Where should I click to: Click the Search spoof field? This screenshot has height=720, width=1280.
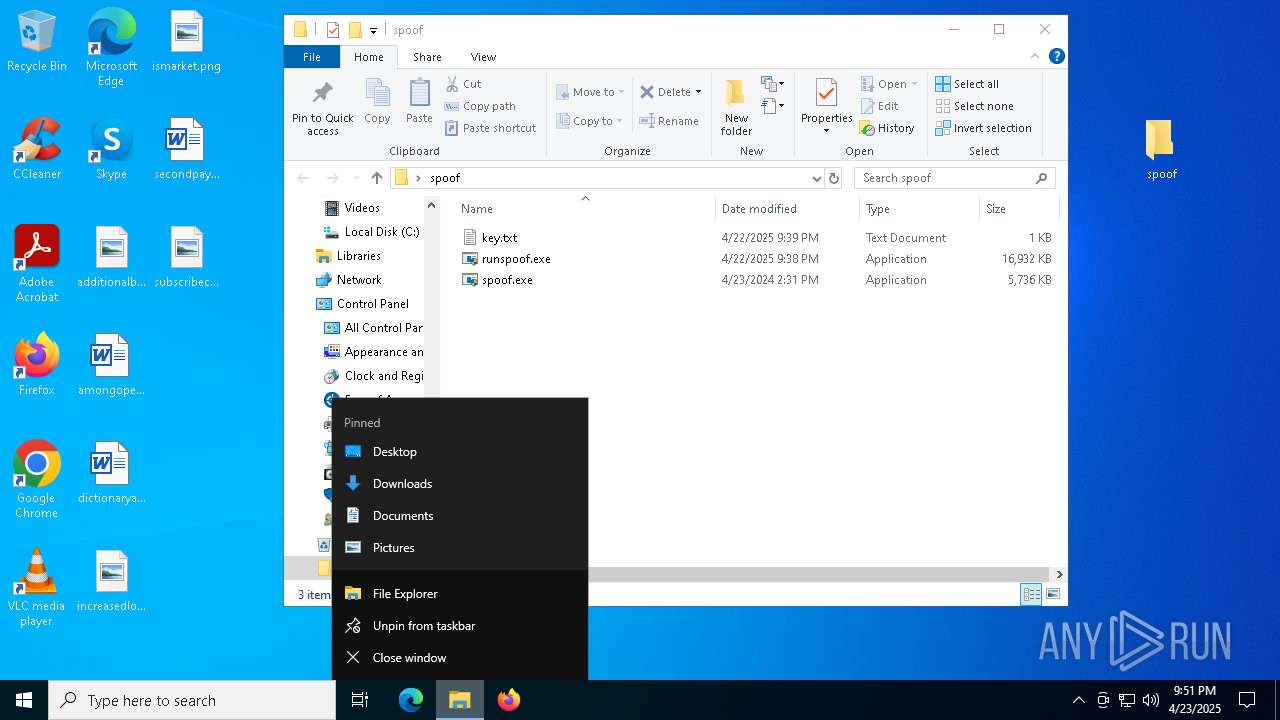(954, 178)
